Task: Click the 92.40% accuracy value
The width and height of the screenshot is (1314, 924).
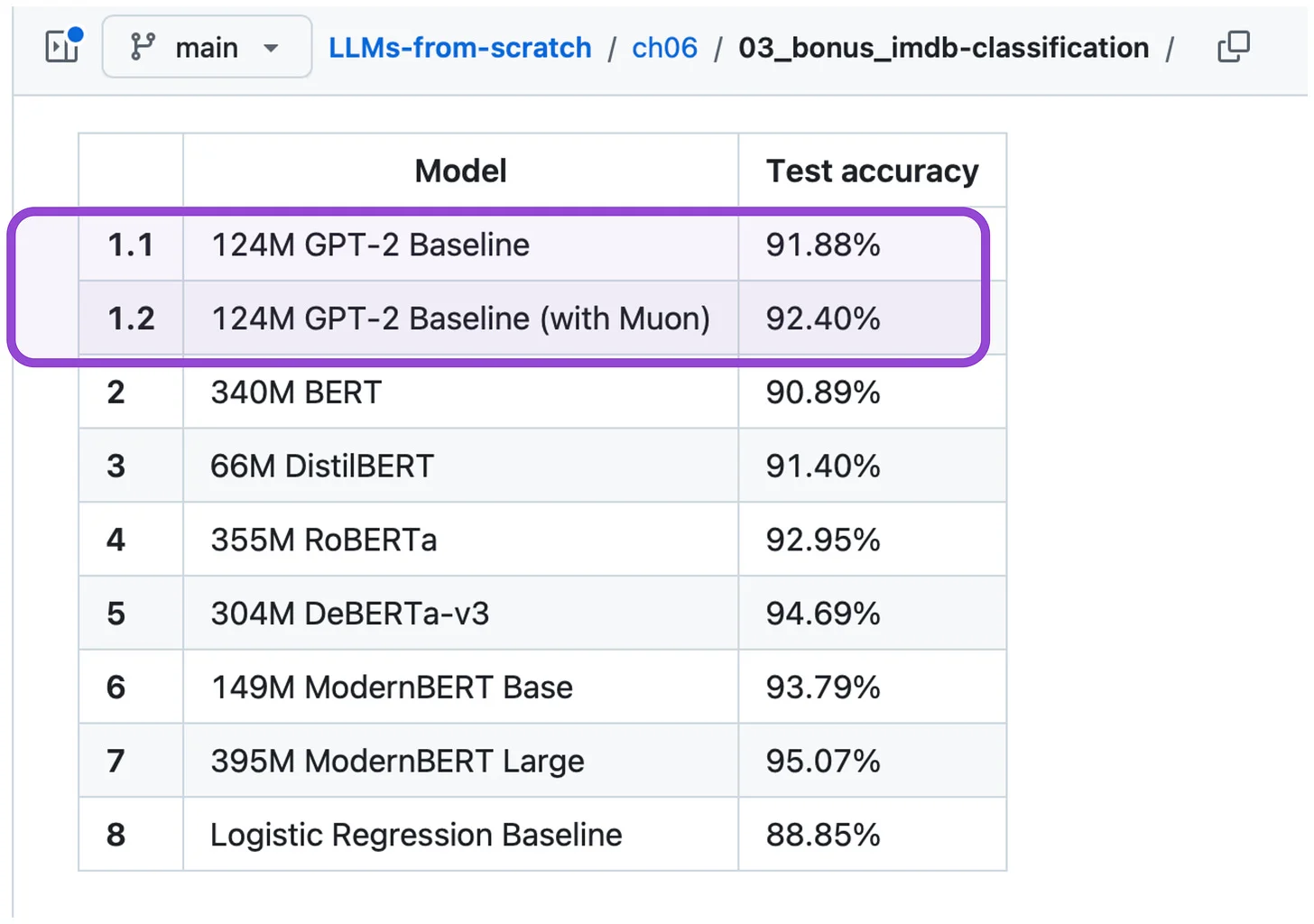Action: 823,319
